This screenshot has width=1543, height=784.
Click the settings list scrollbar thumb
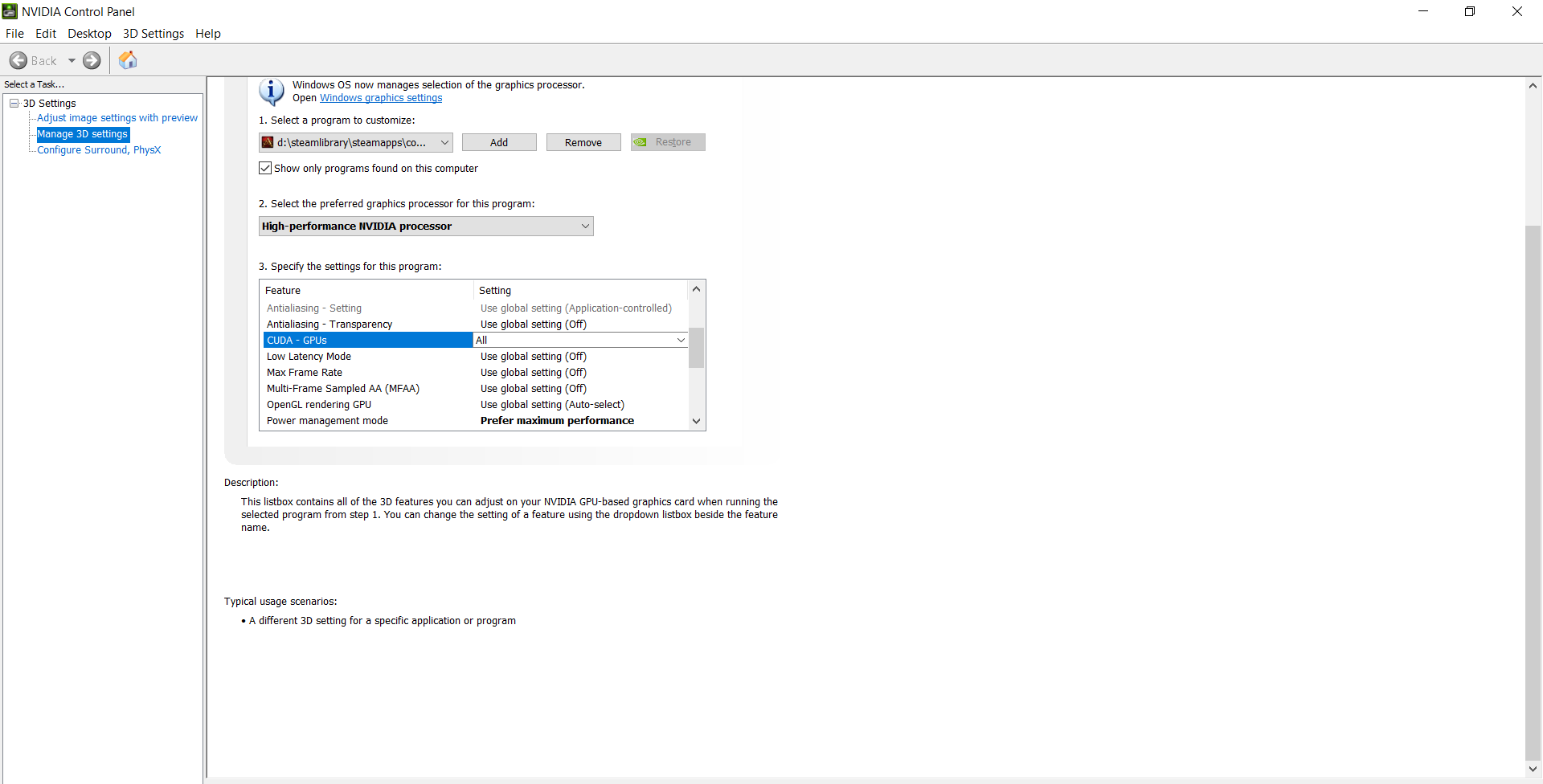pos(697,348)
